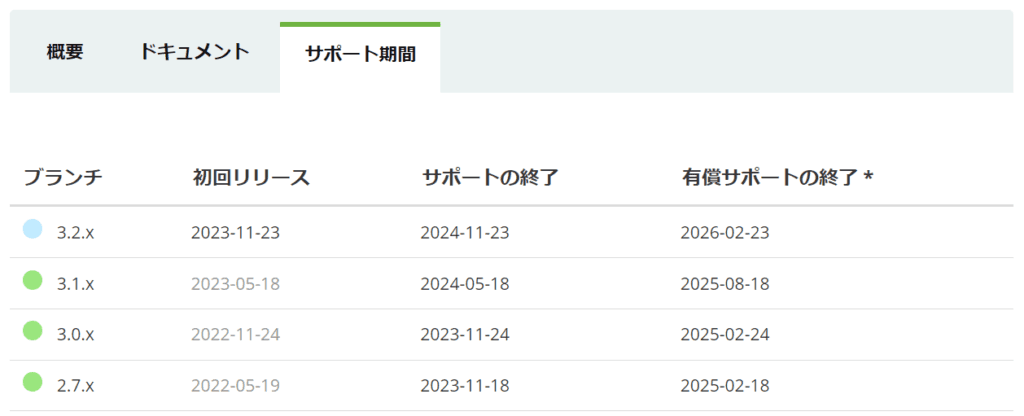This screenshot has height=416, width=1024.
Task: Click the blue status dot for 3.2.x
Action: (32, 231)
